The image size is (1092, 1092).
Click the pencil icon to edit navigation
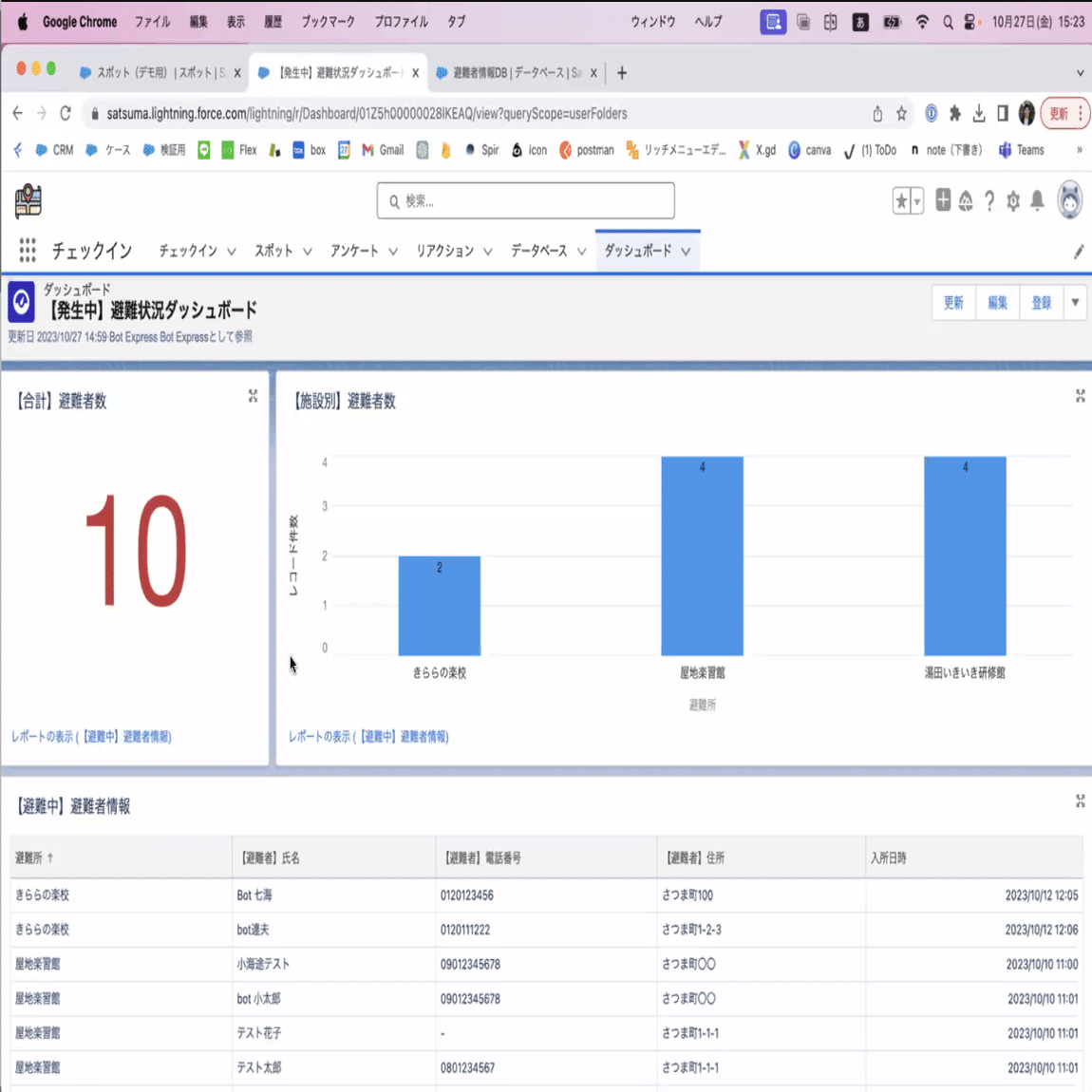coord(1078,252)
